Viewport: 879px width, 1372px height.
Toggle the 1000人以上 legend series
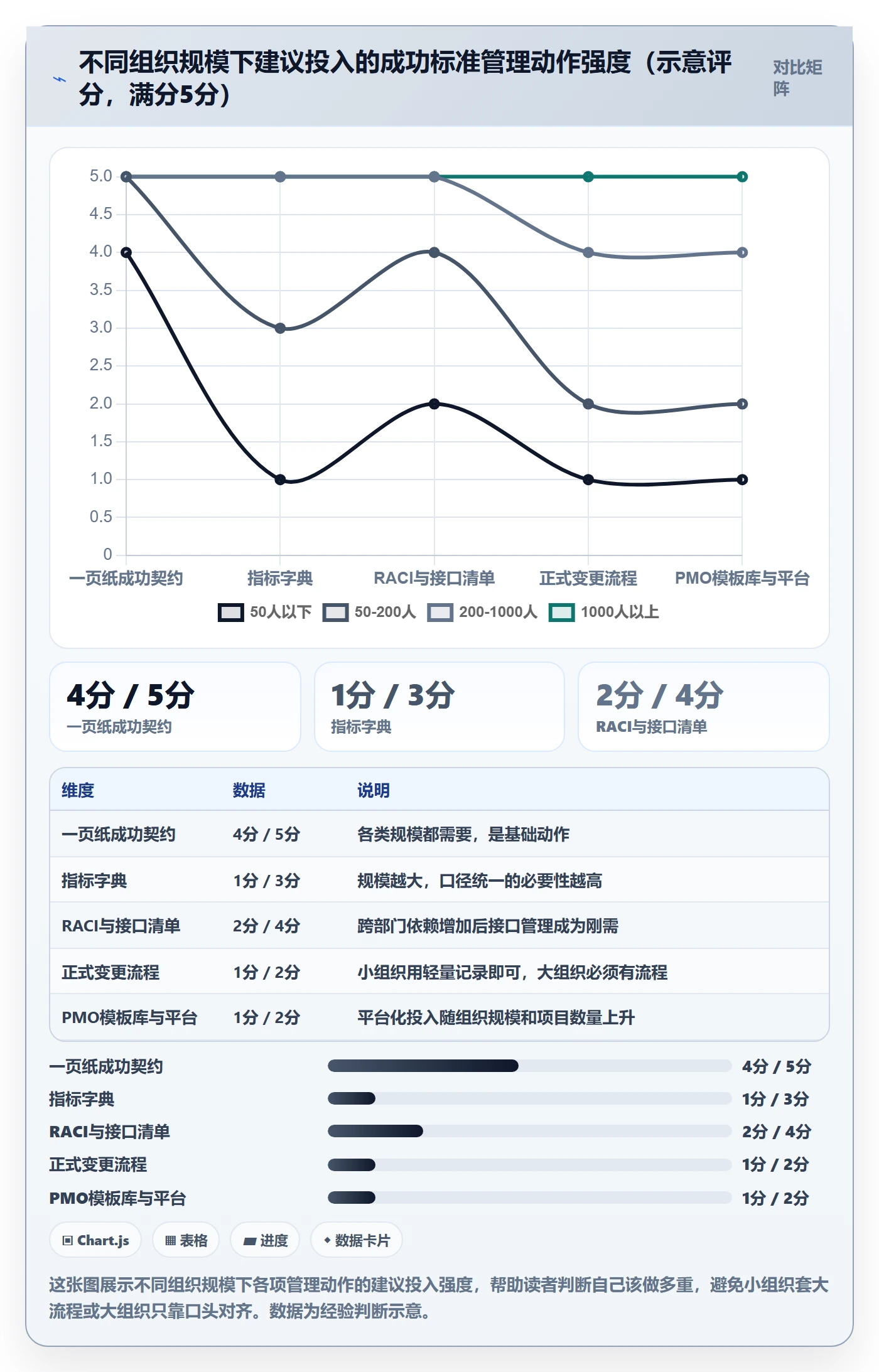pos(604,612)
